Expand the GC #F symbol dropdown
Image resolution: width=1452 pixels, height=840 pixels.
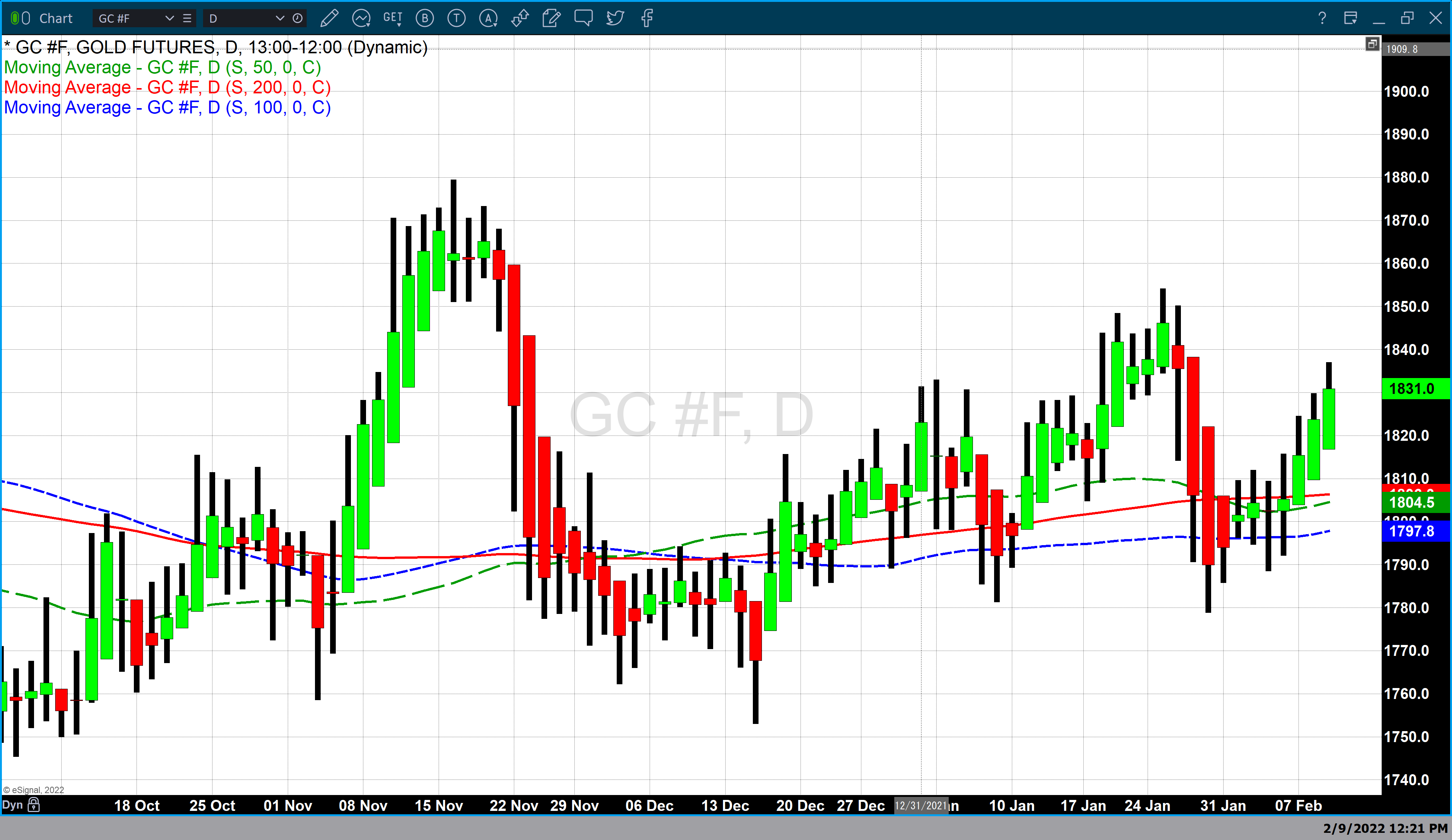[169, 19]
